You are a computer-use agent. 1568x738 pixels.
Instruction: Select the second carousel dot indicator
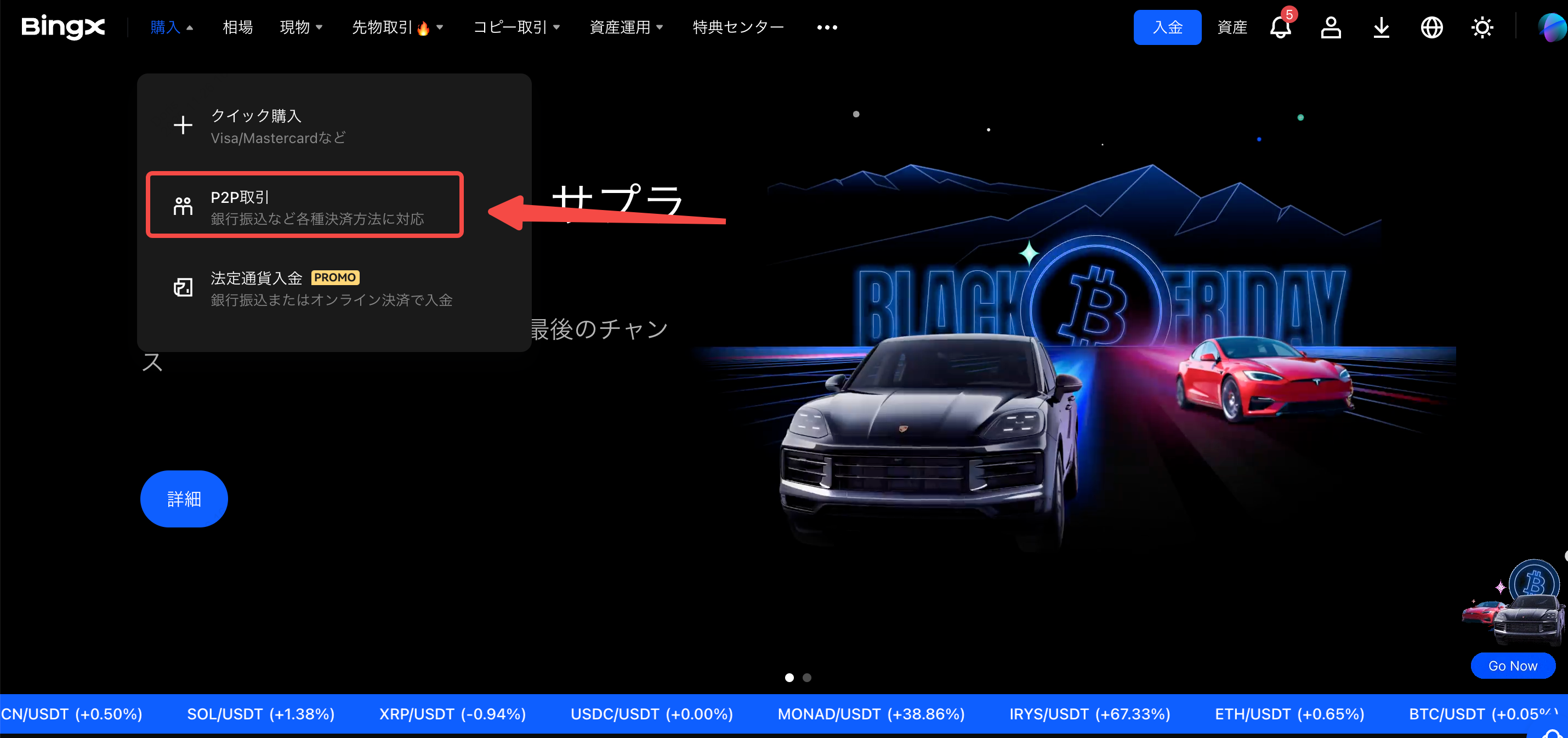point(807,677)
